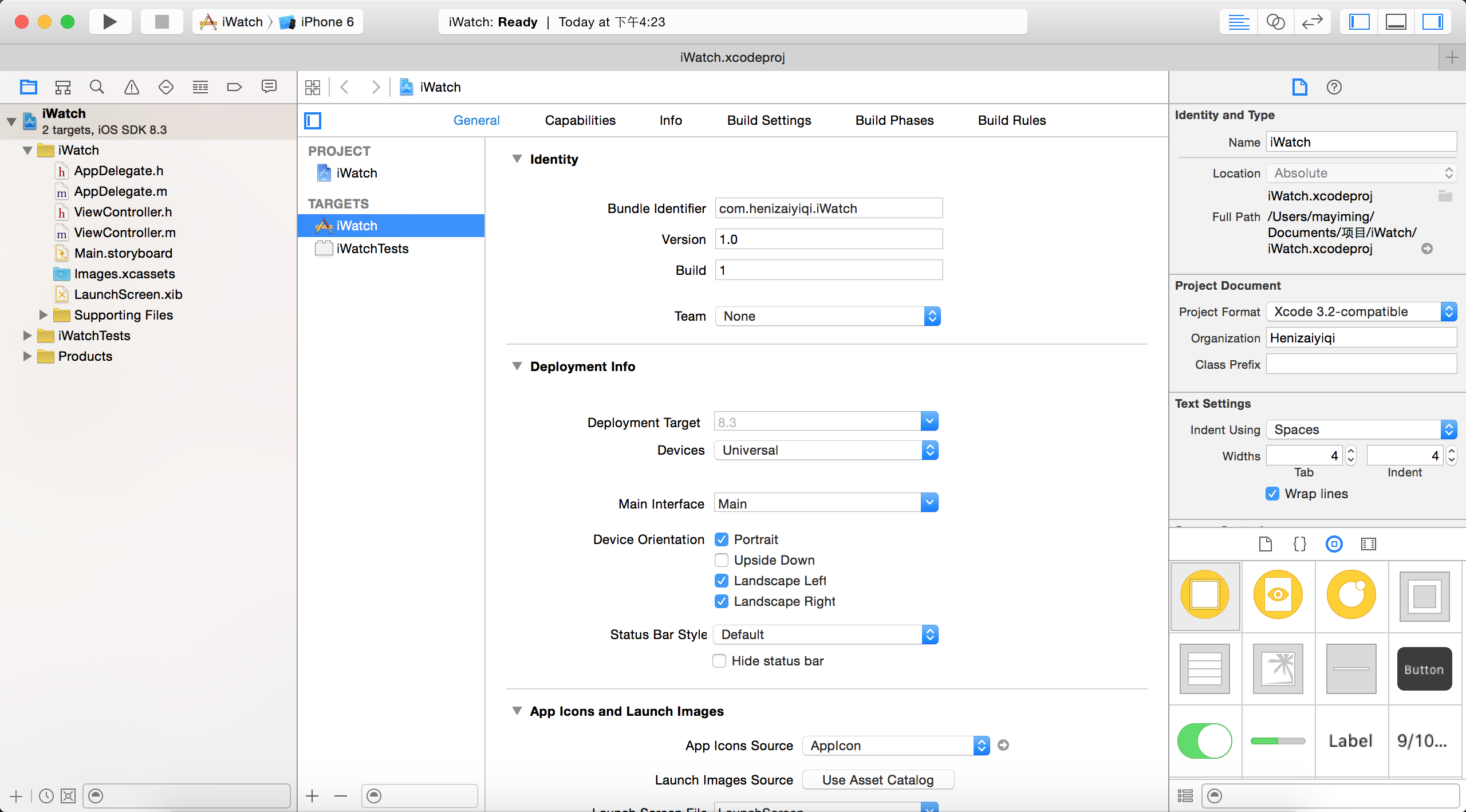Select the iWatchTests target
Viewport: 1466px width, 812px height.
point(392,249)
